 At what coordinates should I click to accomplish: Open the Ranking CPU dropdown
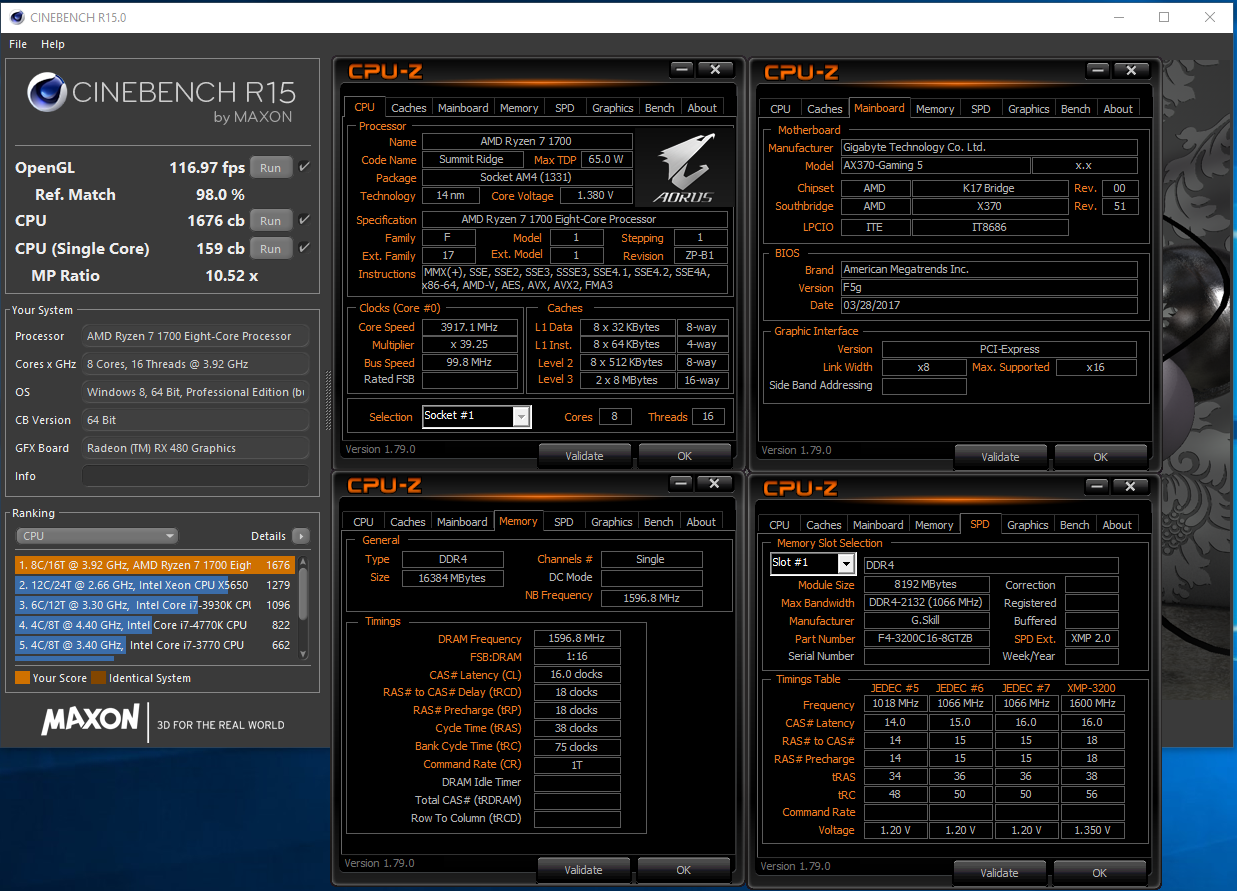pyautogui.click(x=96, y=536)
